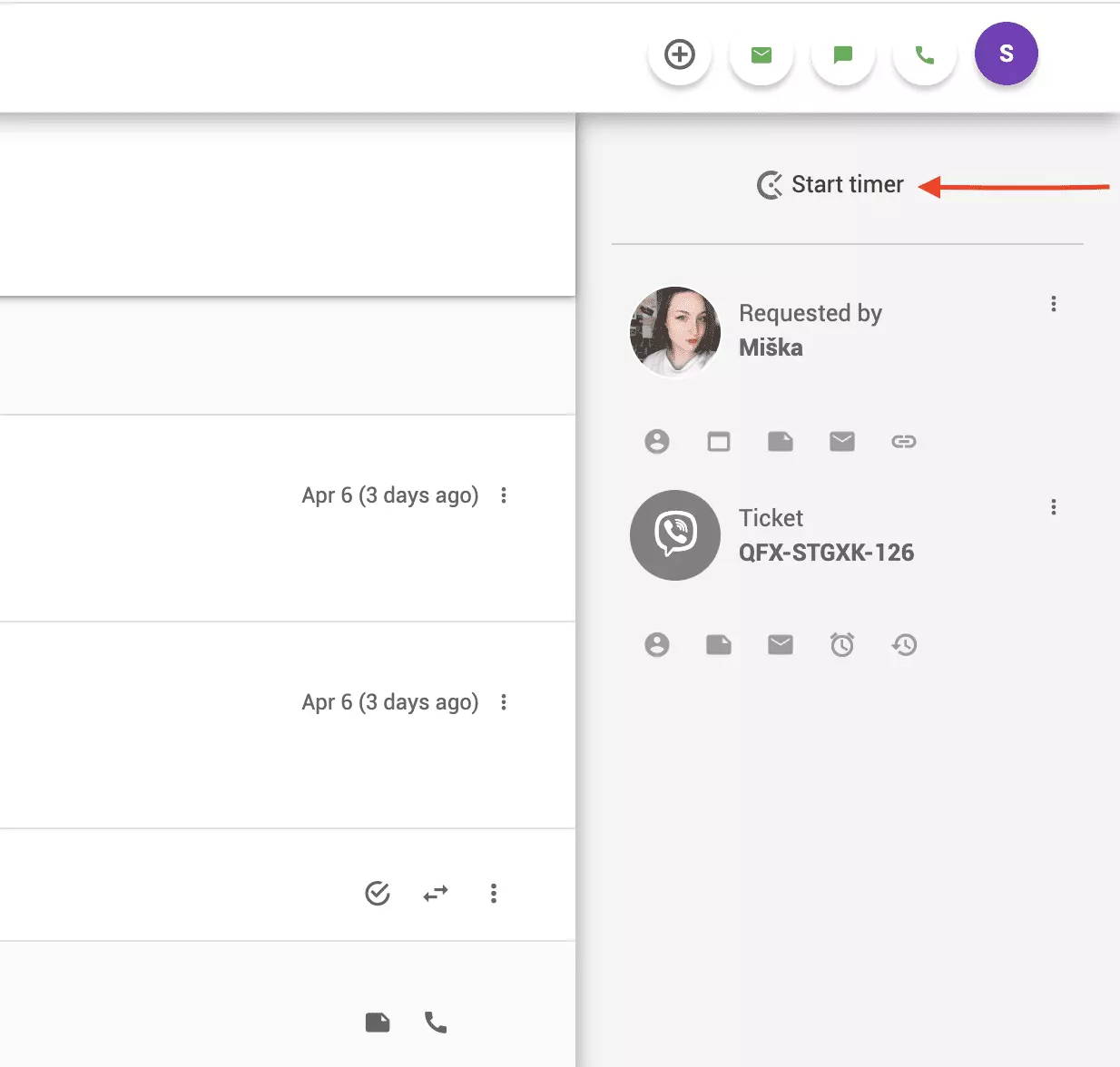Viewport: 1120px width, 1067px height.
Task: Open ticket QFX-STGXK-126
Action: pyautogui.click(x=827, y=553)
